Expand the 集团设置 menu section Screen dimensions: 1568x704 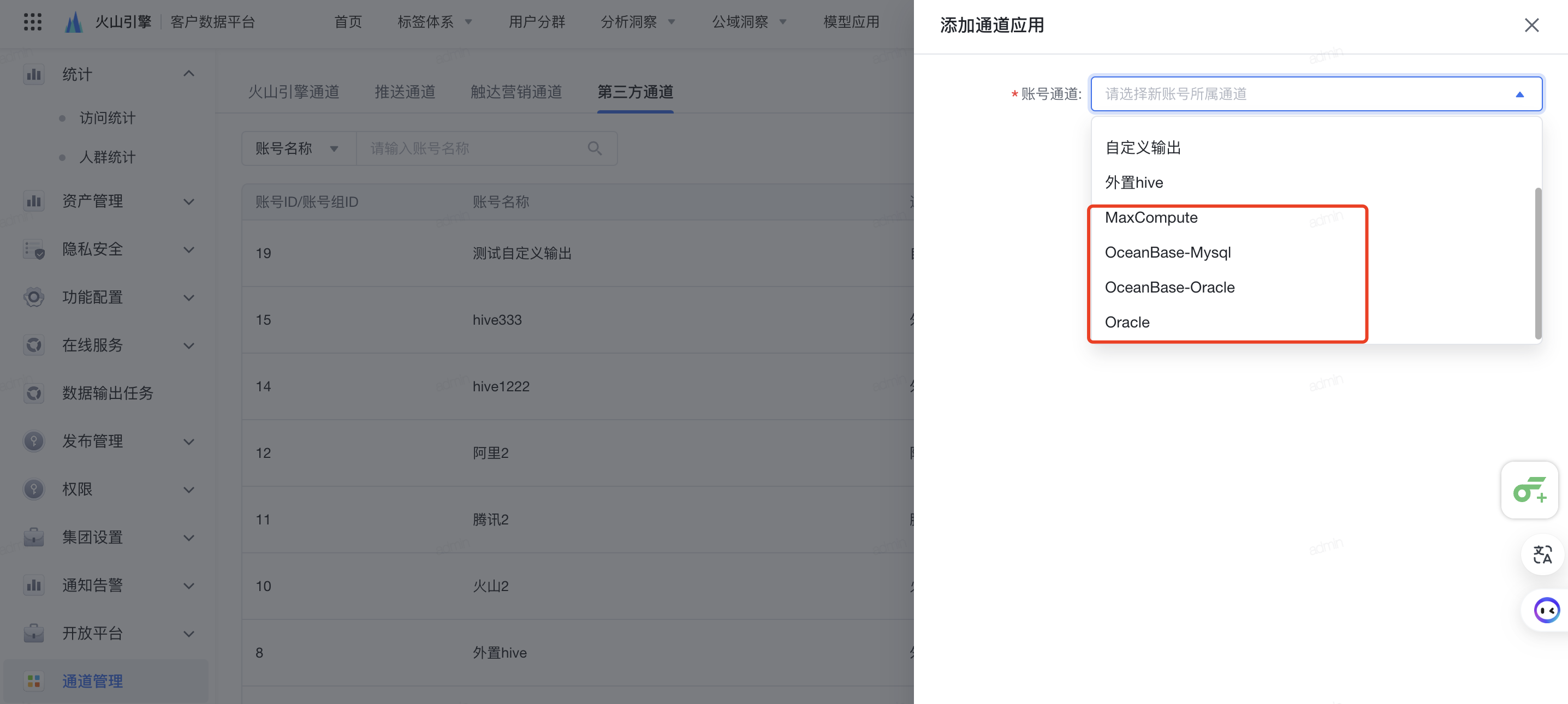click(189, 538)
